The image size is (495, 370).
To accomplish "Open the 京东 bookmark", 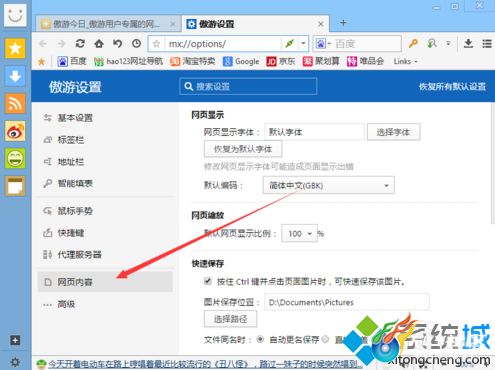I will (281, 61).
